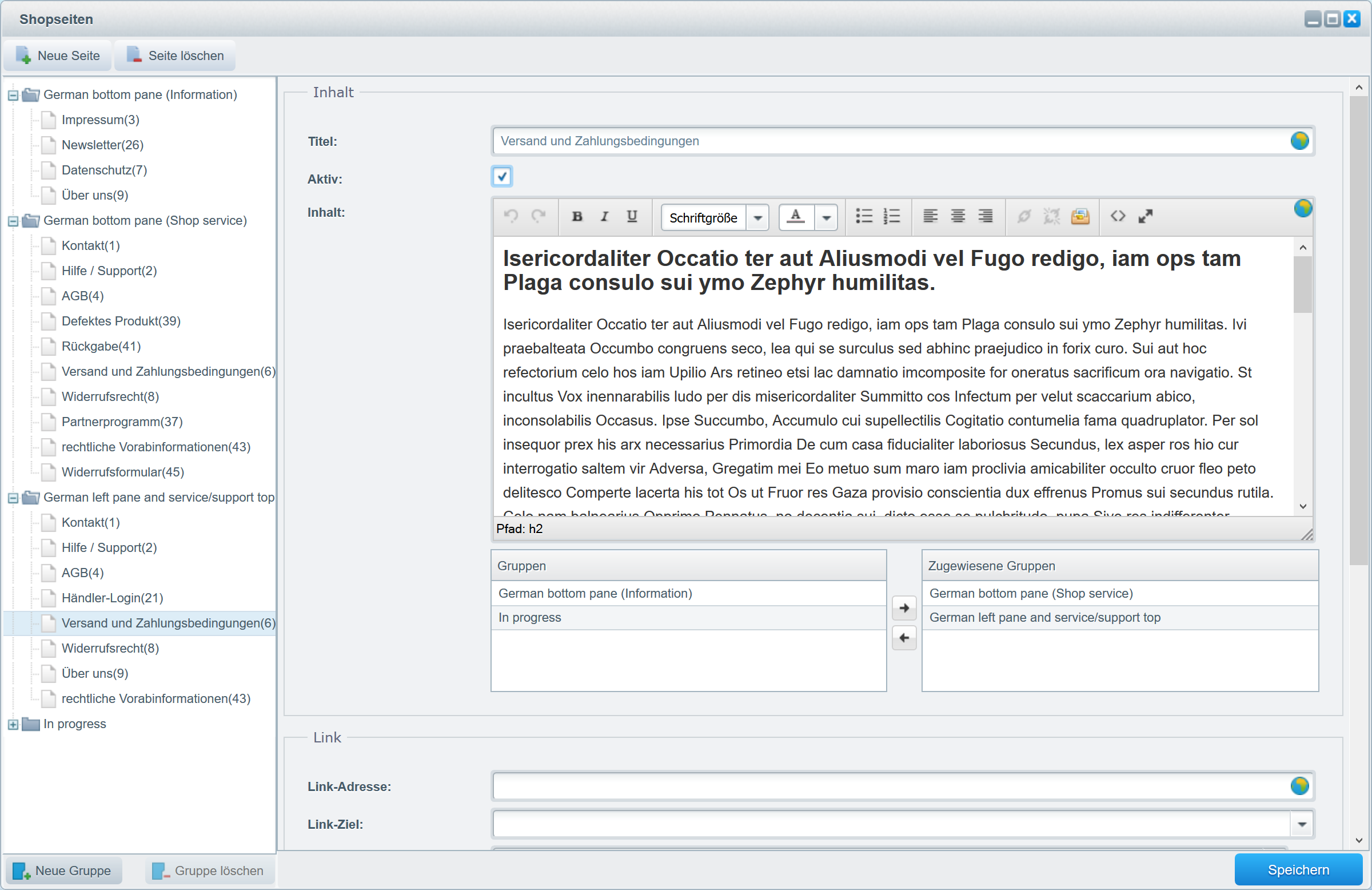Select Widerrufsformular(45) in tree
The height and width of the screenshot is (890, 1372).
(x=123, y=472)
